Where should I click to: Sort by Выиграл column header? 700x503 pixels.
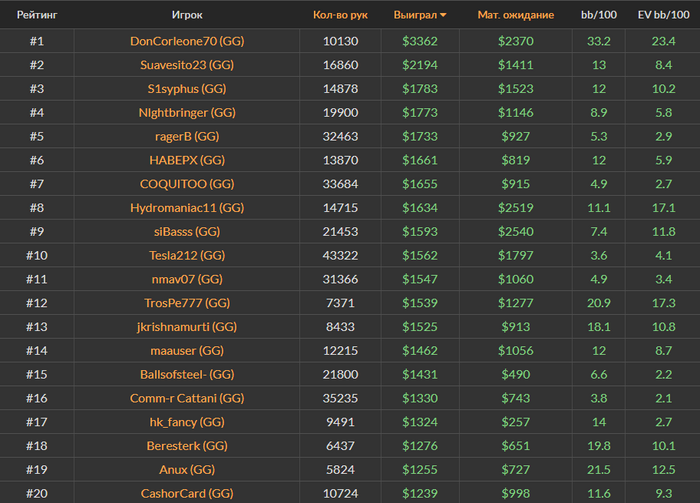tap(415, 15)
